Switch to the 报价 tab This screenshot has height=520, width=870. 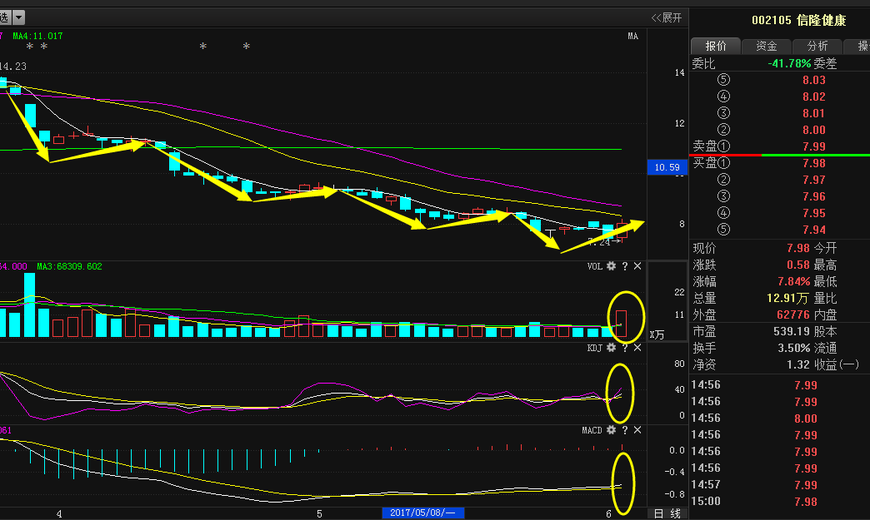716,46
